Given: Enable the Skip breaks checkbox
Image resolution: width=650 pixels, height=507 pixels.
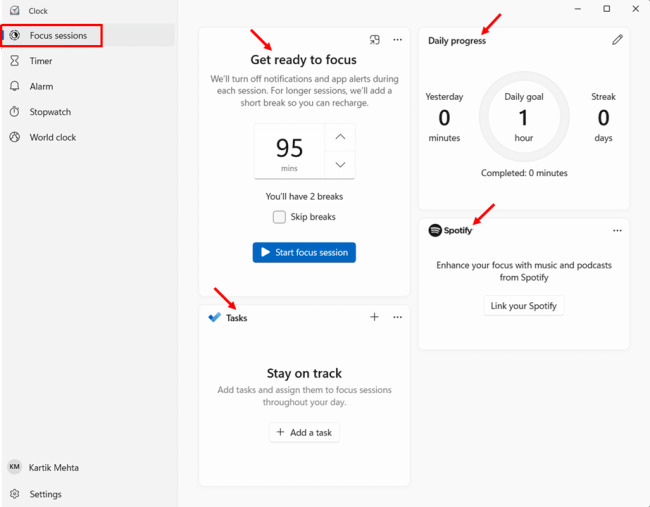Looking at the screenshot, I should point(279,217).
